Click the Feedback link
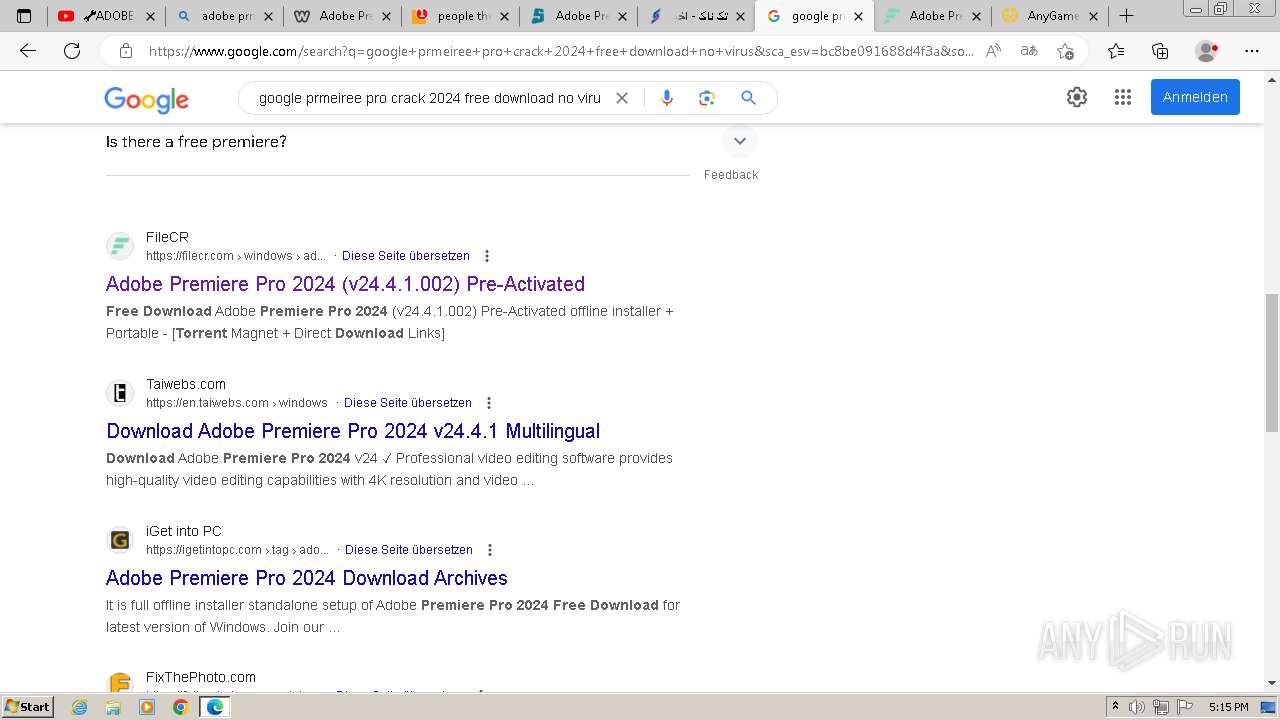This screenshot has width=1280, height=720. (731, 175)
